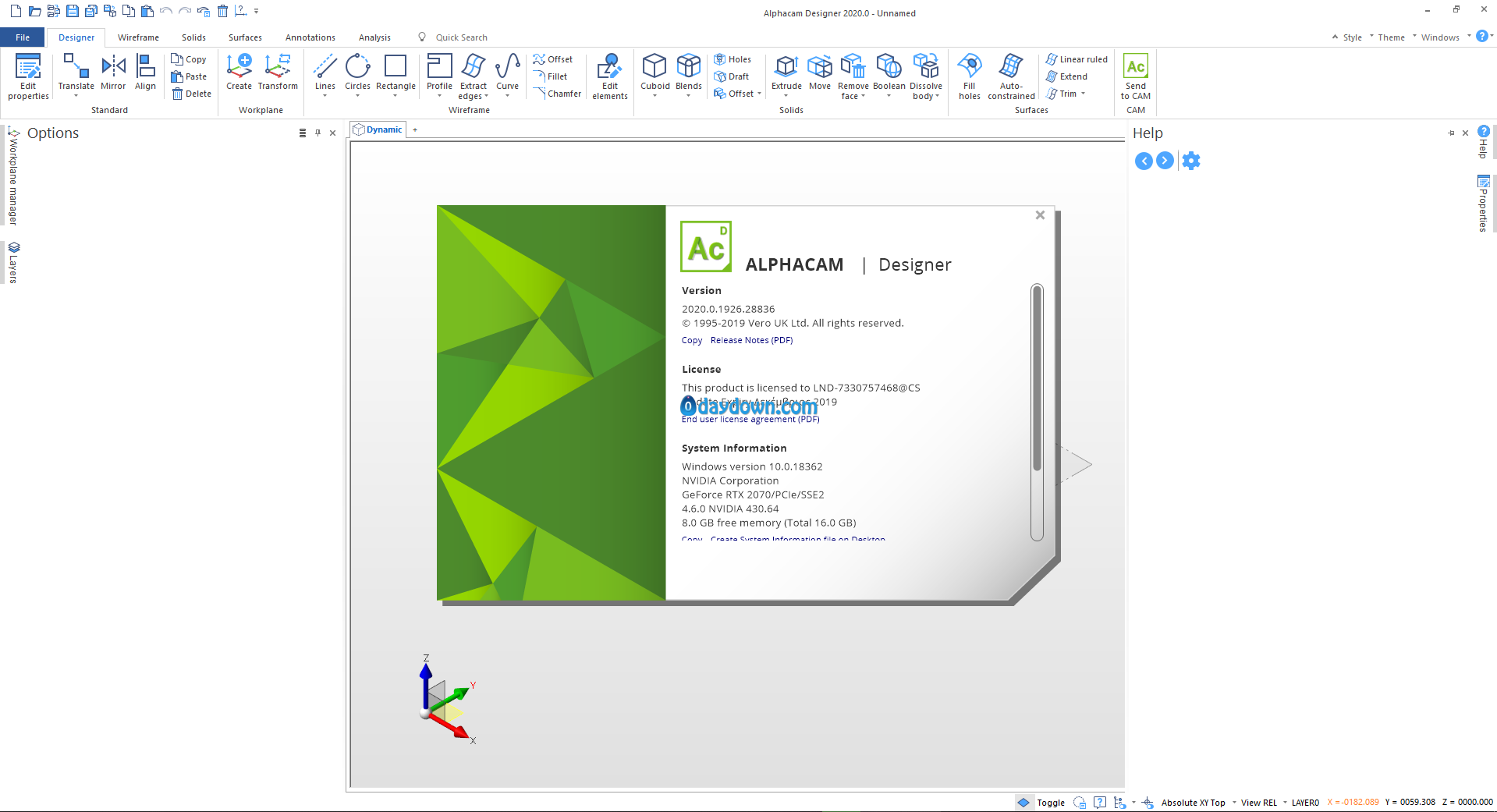This screenshot has height=812, width=1497.
Task: Pin the Help panel
Action: coord(1451,133)
